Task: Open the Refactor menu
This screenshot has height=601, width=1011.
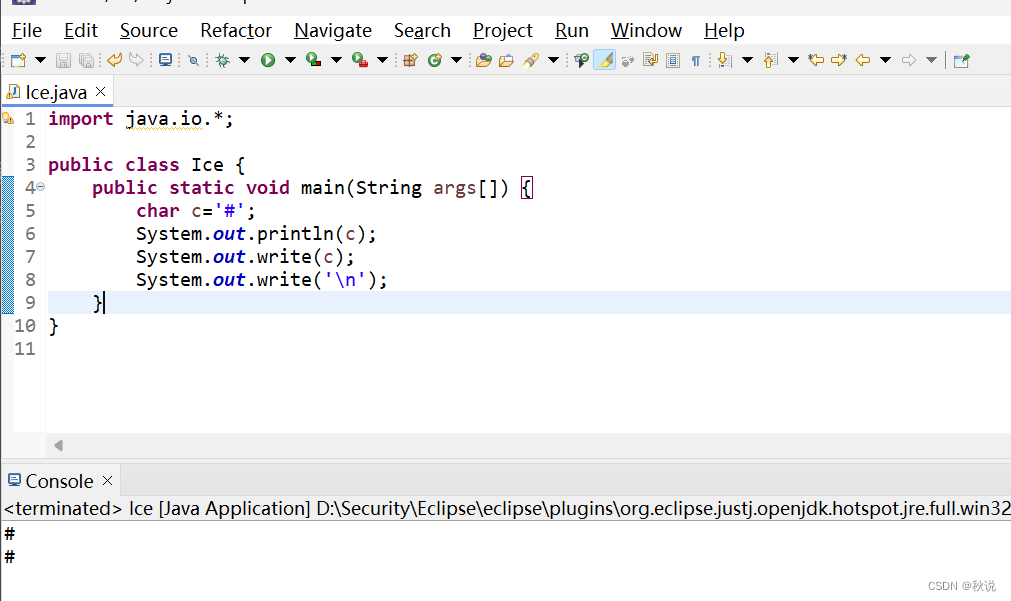Action: coord(236,30)
